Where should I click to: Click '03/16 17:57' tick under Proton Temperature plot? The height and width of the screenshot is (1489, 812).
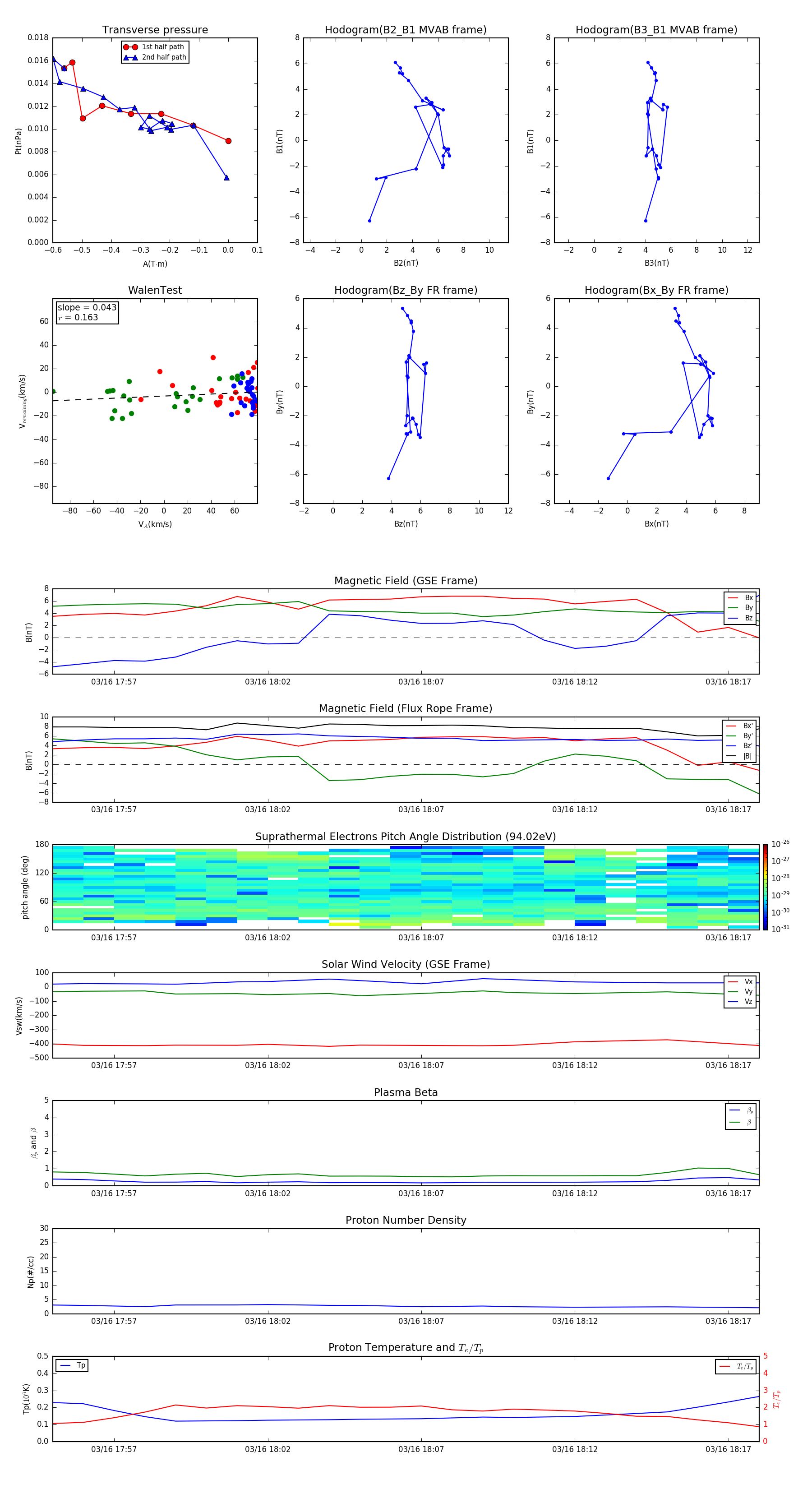point(114,1449)
